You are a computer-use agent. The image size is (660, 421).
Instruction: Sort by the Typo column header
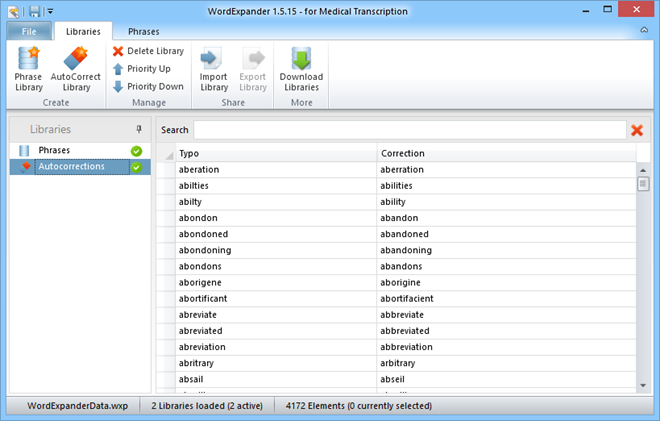click(x=276, y=153)
